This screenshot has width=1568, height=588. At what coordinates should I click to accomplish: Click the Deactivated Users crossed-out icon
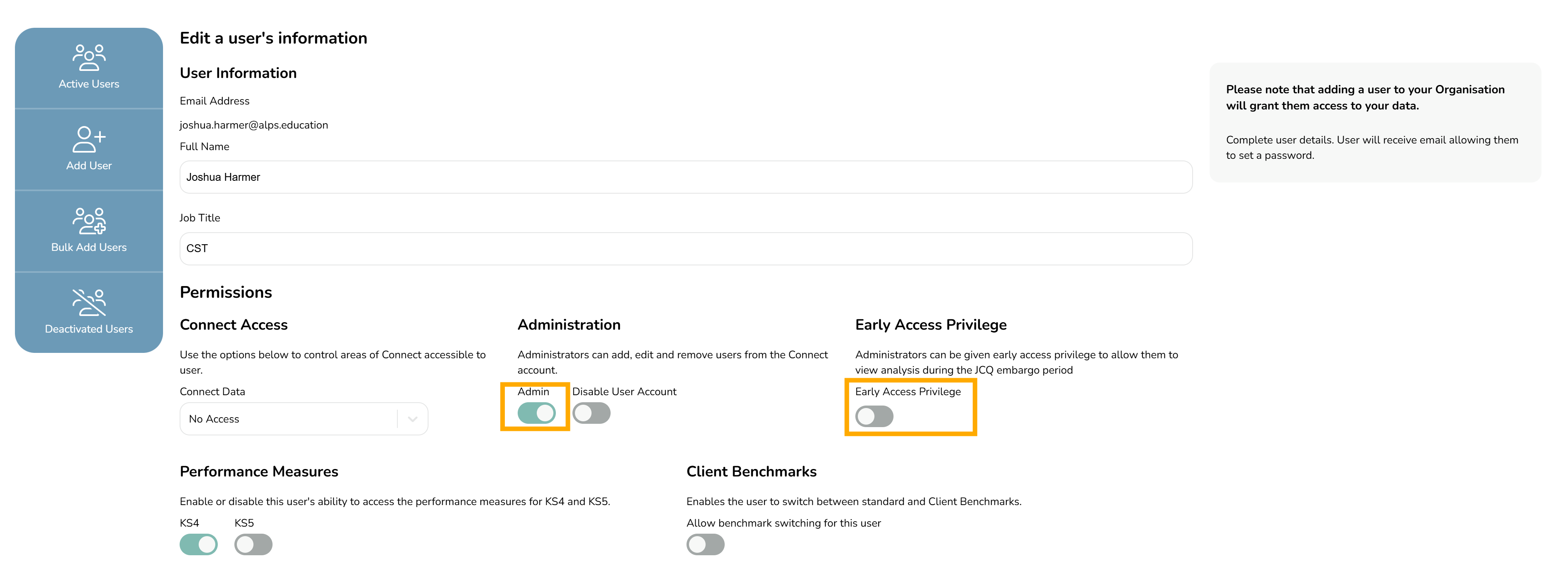tap(89, 303)
